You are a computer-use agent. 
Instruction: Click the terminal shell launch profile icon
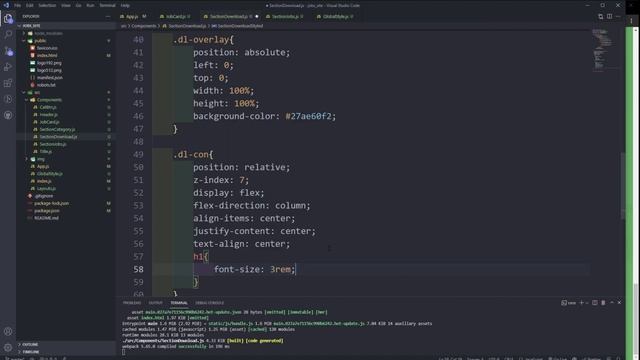[568, 303]
